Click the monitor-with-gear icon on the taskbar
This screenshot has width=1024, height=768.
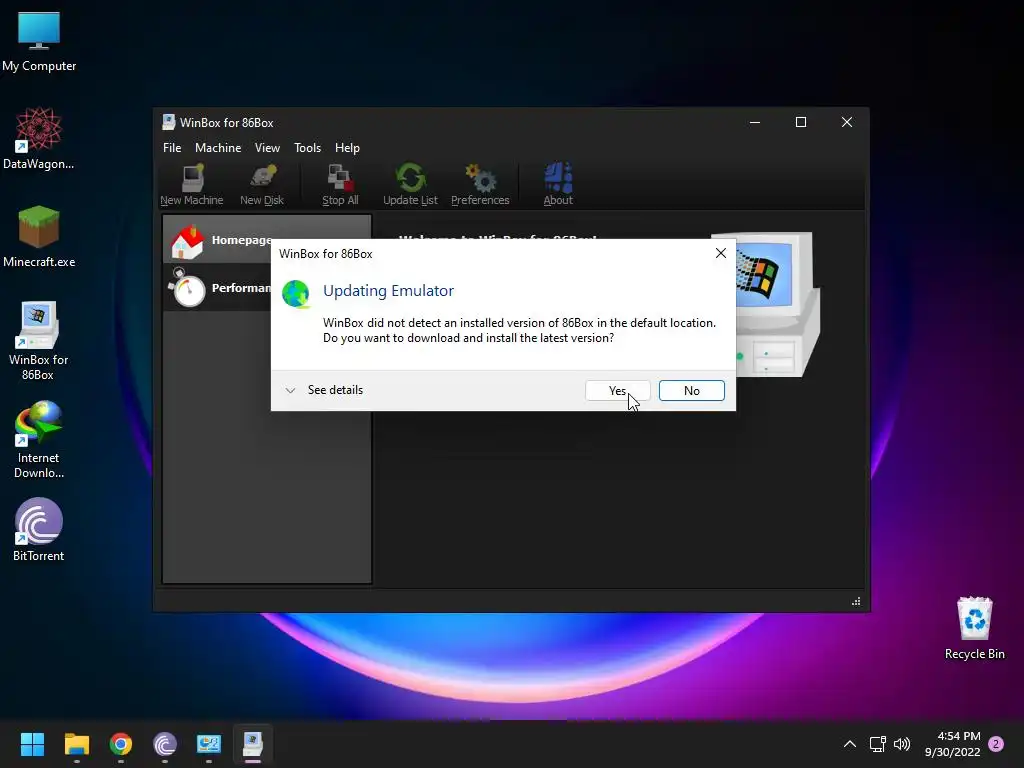209,744
